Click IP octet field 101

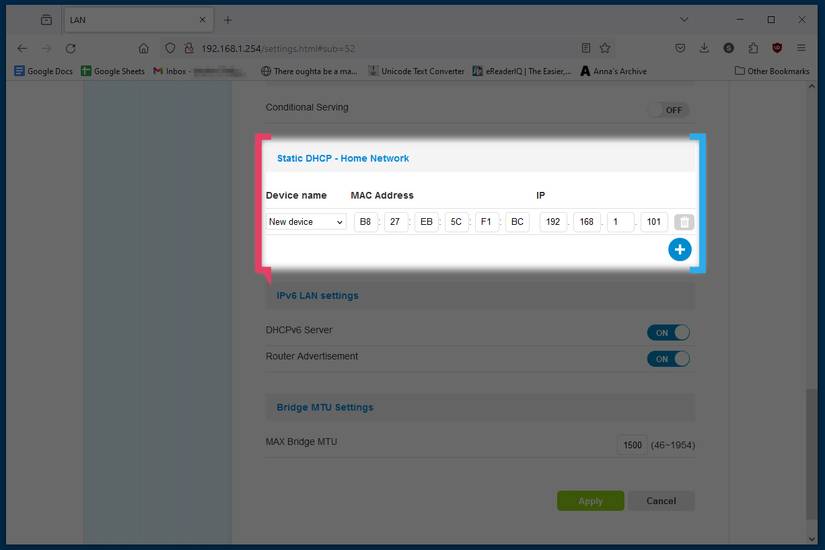[654, 222]
